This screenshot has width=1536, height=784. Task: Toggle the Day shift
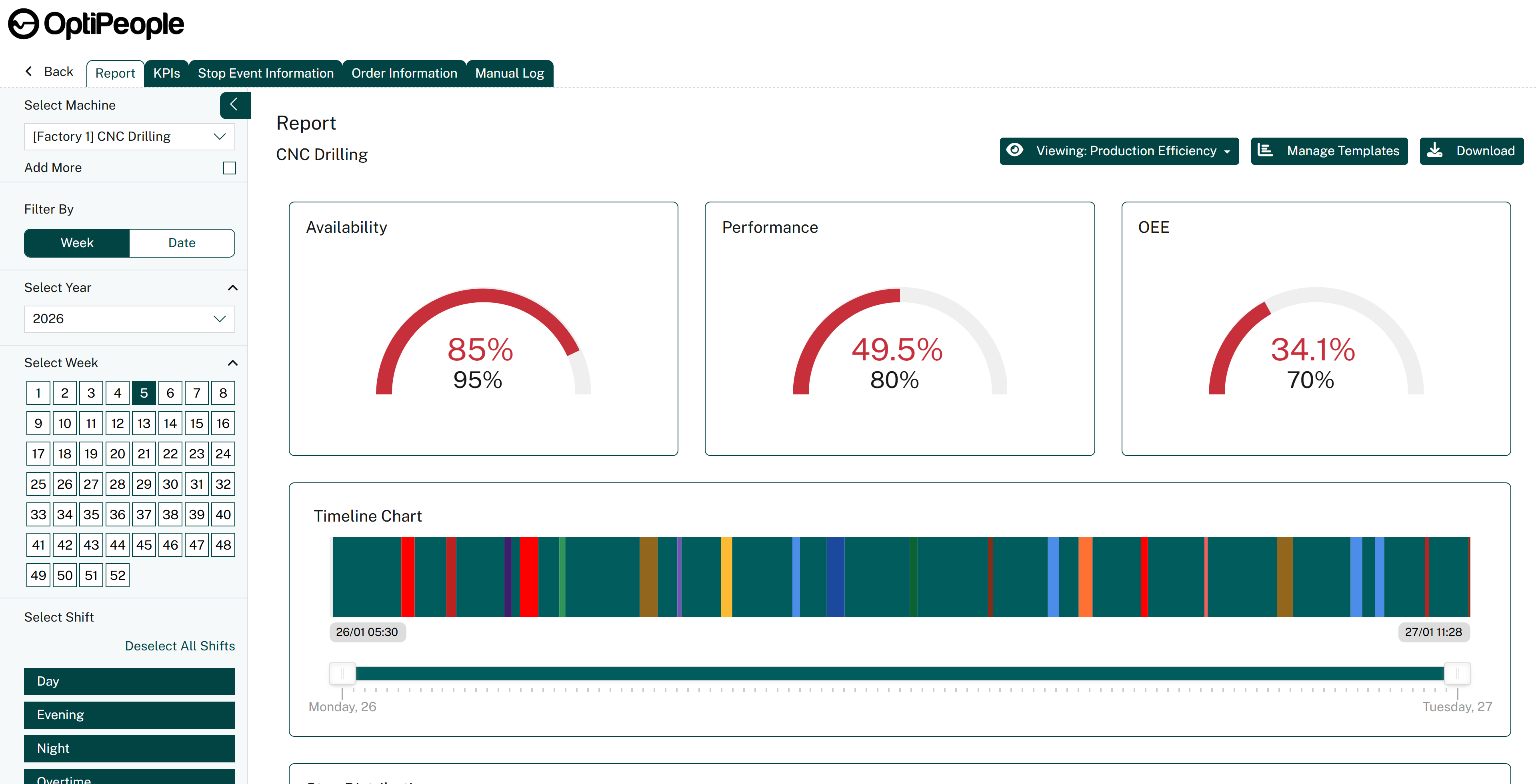coord(129,681)
